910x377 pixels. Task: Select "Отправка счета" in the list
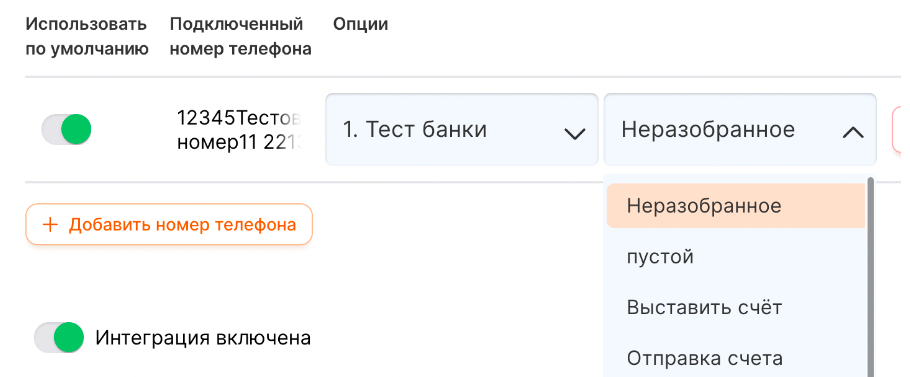pos(736,358)
